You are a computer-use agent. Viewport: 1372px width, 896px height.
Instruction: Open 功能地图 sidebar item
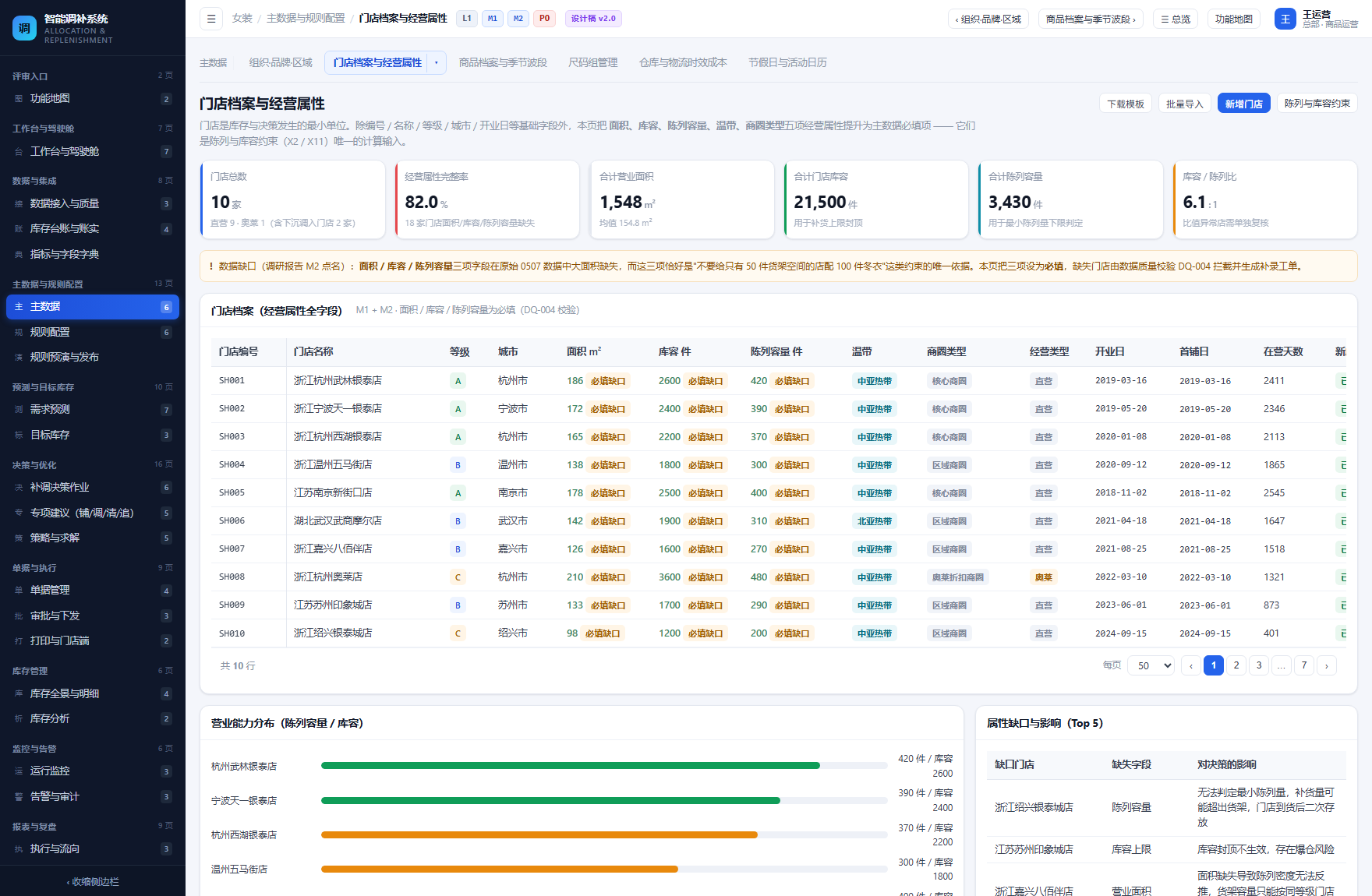point(93,99)
